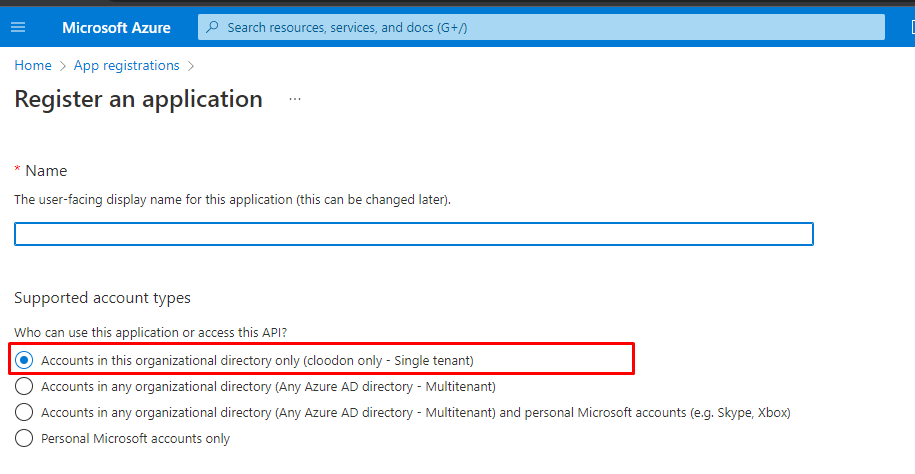The height and width of the screenshot is (474, 915).
Task: Click the search magnifier icon
Action: click(212, 27)
